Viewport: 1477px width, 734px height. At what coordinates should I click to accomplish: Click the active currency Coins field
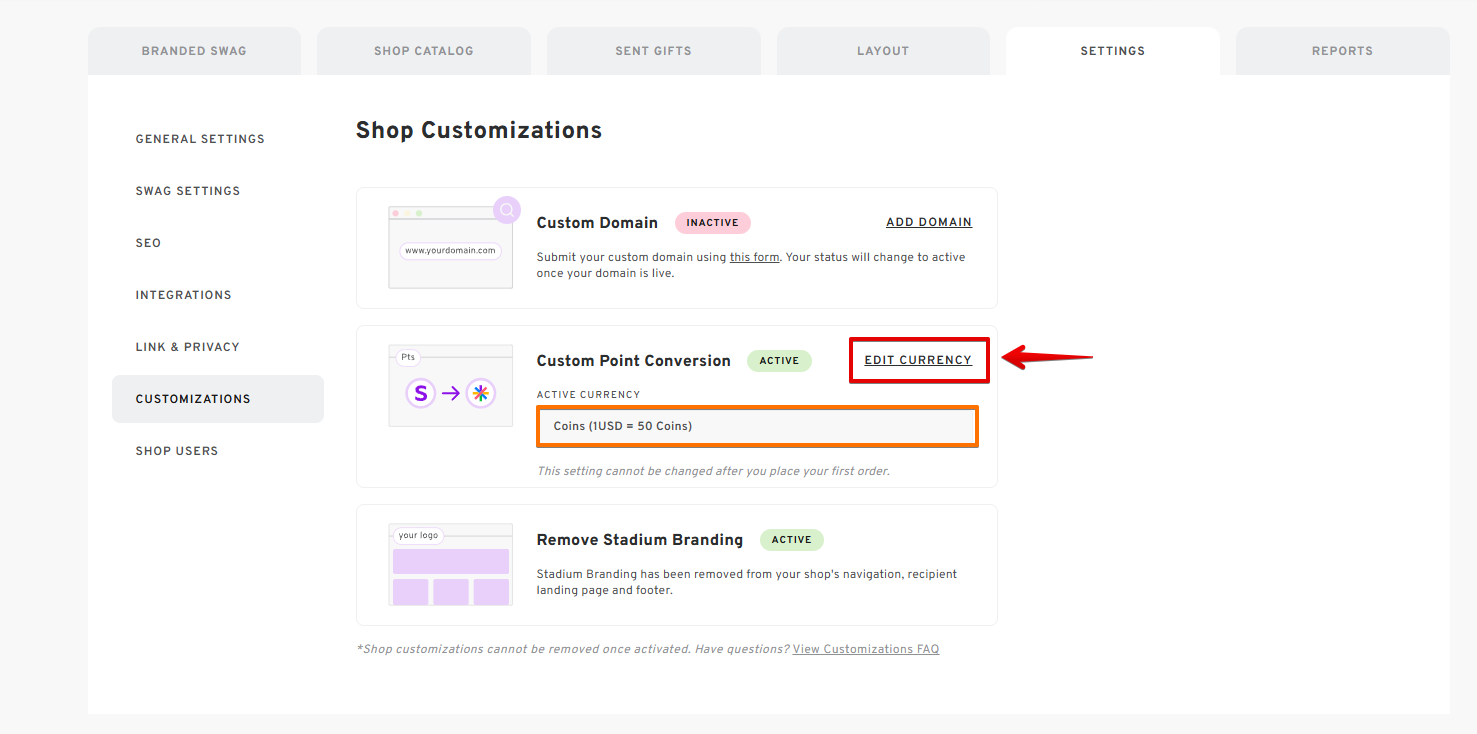(x=757, y=426)
